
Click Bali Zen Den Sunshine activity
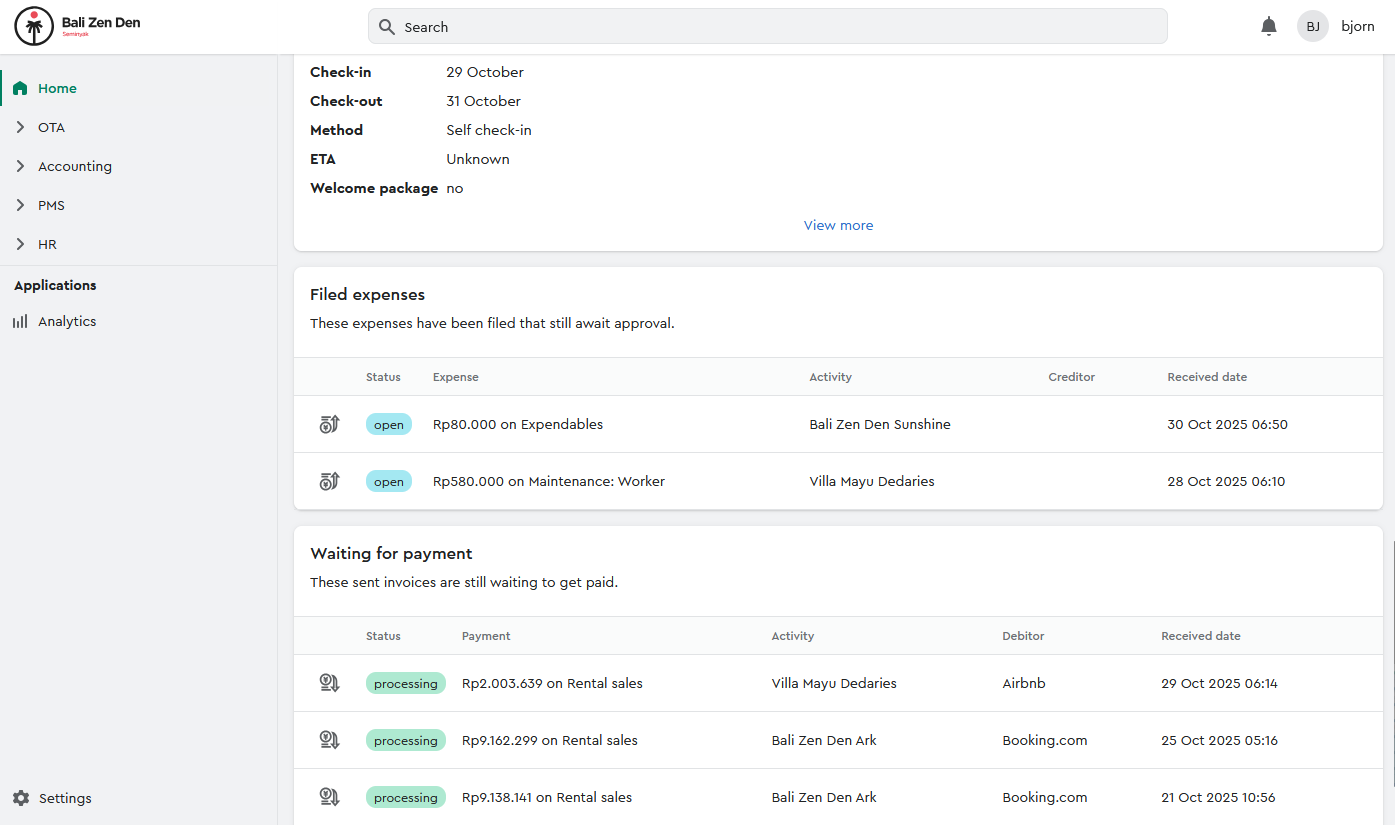pyautogui.click(x=880, y=424)
